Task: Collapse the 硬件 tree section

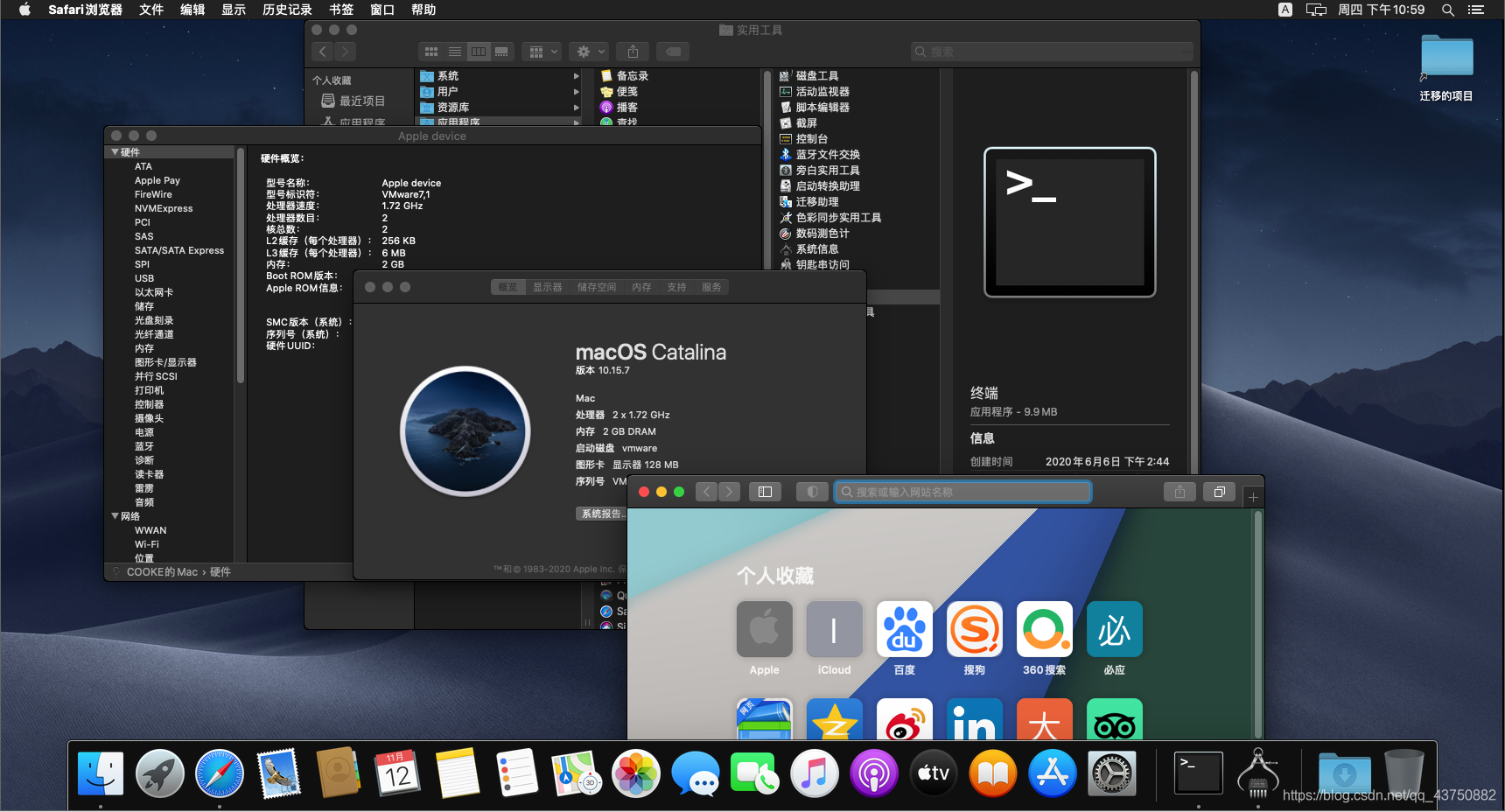Action: [x=115, y=152]
